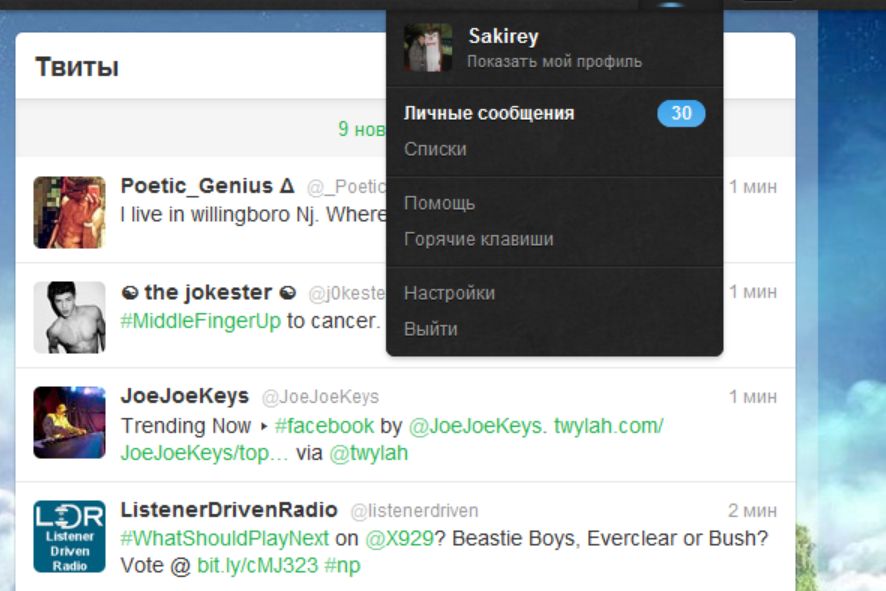Click the jokester profile picture
This screenshot has height=591, width=886.
[70, 318]
